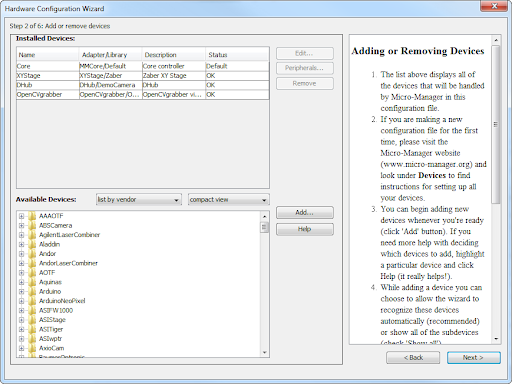The height and width of the screenshot is (384, 512).
Task: Expand the AAAOTF tree node
Action: point(21,216)
